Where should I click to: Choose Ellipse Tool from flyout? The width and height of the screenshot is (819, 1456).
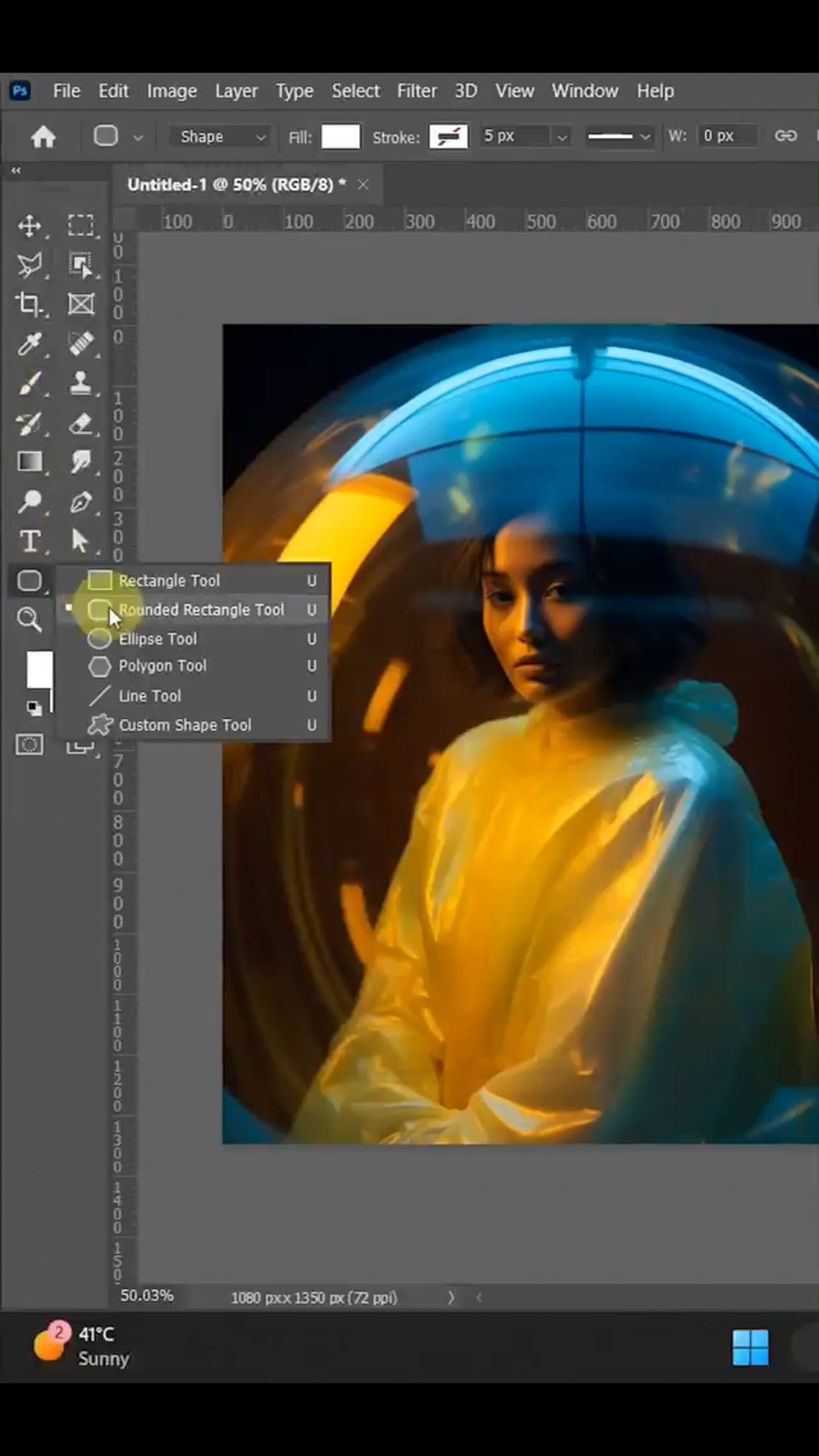(193, 639)
